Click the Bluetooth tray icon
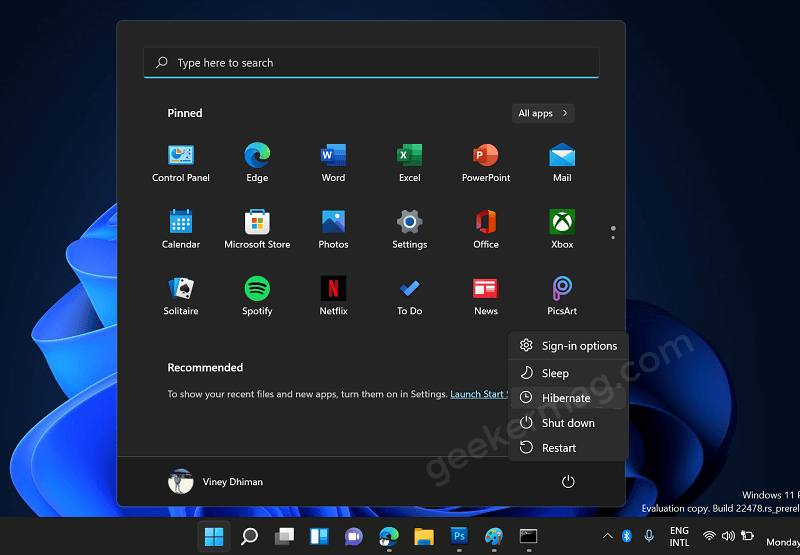 click(x=627, y=536)
